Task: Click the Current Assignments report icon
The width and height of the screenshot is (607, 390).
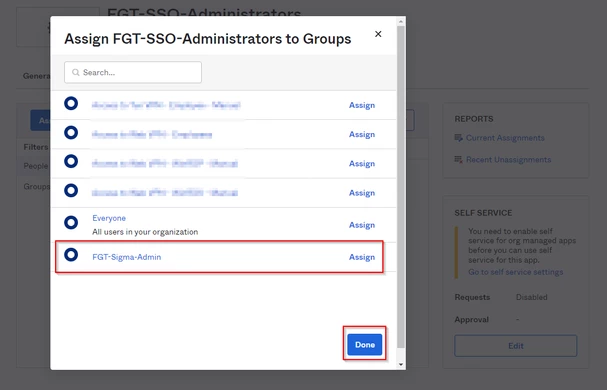Action: [x=459, y=138]
